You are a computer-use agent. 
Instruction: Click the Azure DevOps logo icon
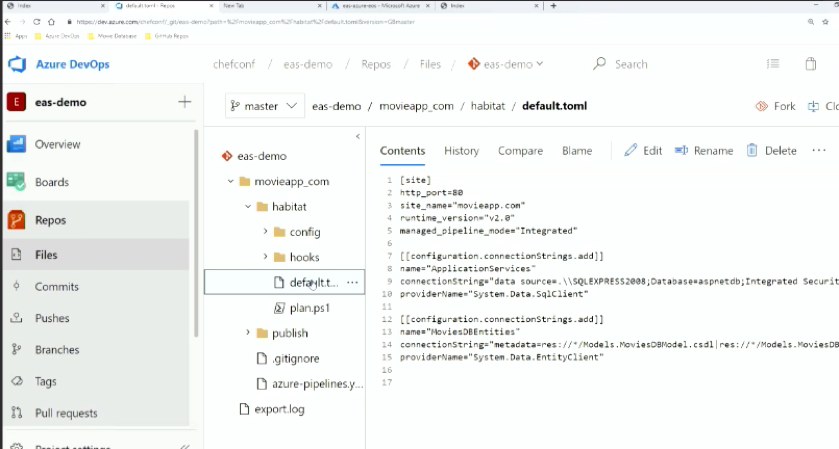click(x=17, y=64)
